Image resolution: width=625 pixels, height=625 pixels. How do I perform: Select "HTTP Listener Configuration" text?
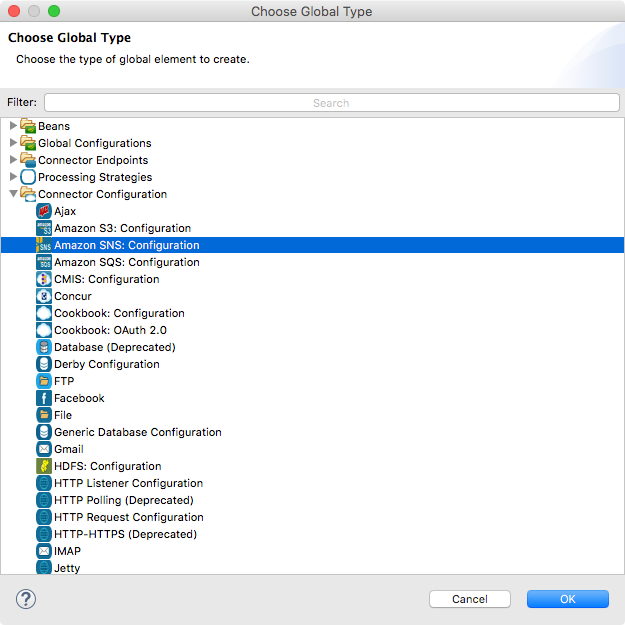(x=128, y=483)
